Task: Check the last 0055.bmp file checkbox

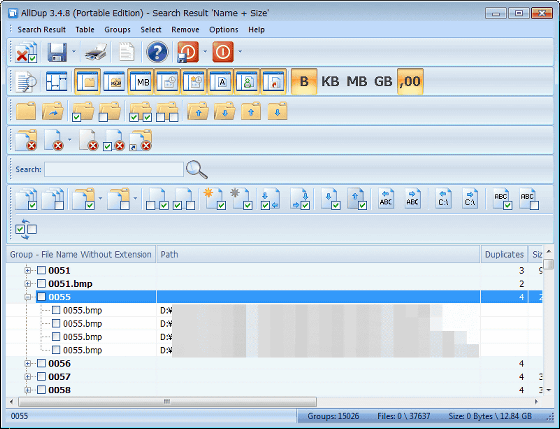Action: (56, 350)
